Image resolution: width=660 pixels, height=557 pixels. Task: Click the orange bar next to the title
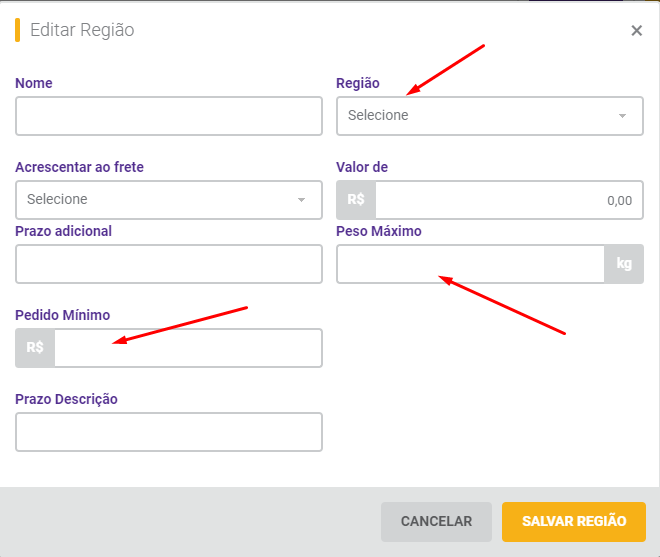[x=18, y=30]
